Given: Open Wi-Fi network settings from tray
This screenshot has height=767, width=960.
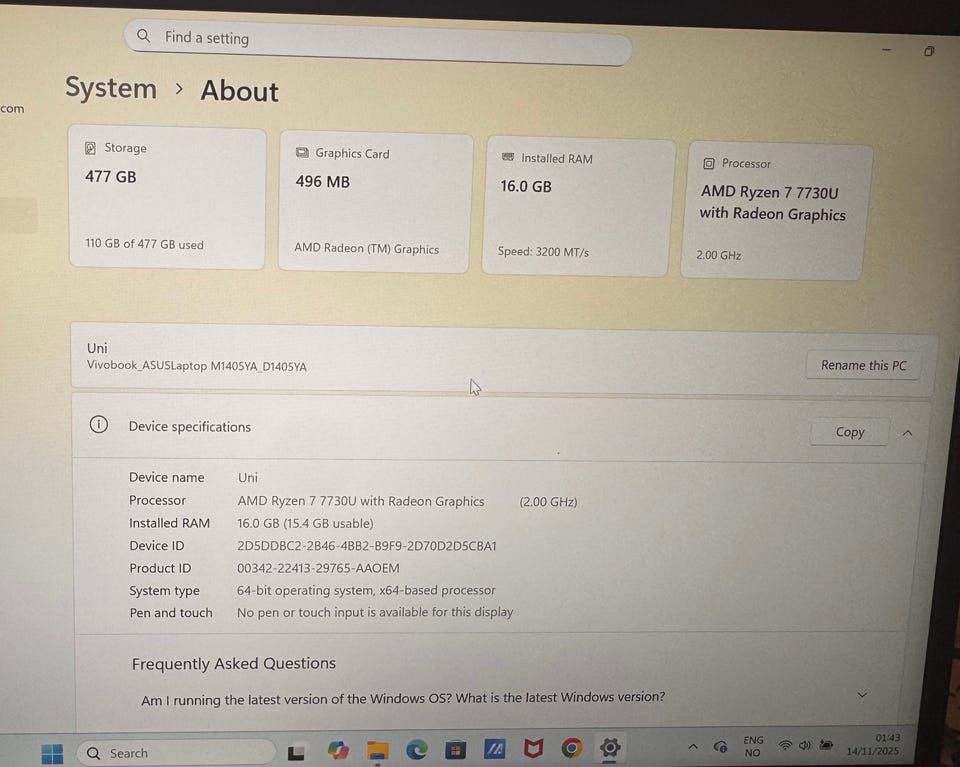Looking at the screenshot, I should 785,745.
